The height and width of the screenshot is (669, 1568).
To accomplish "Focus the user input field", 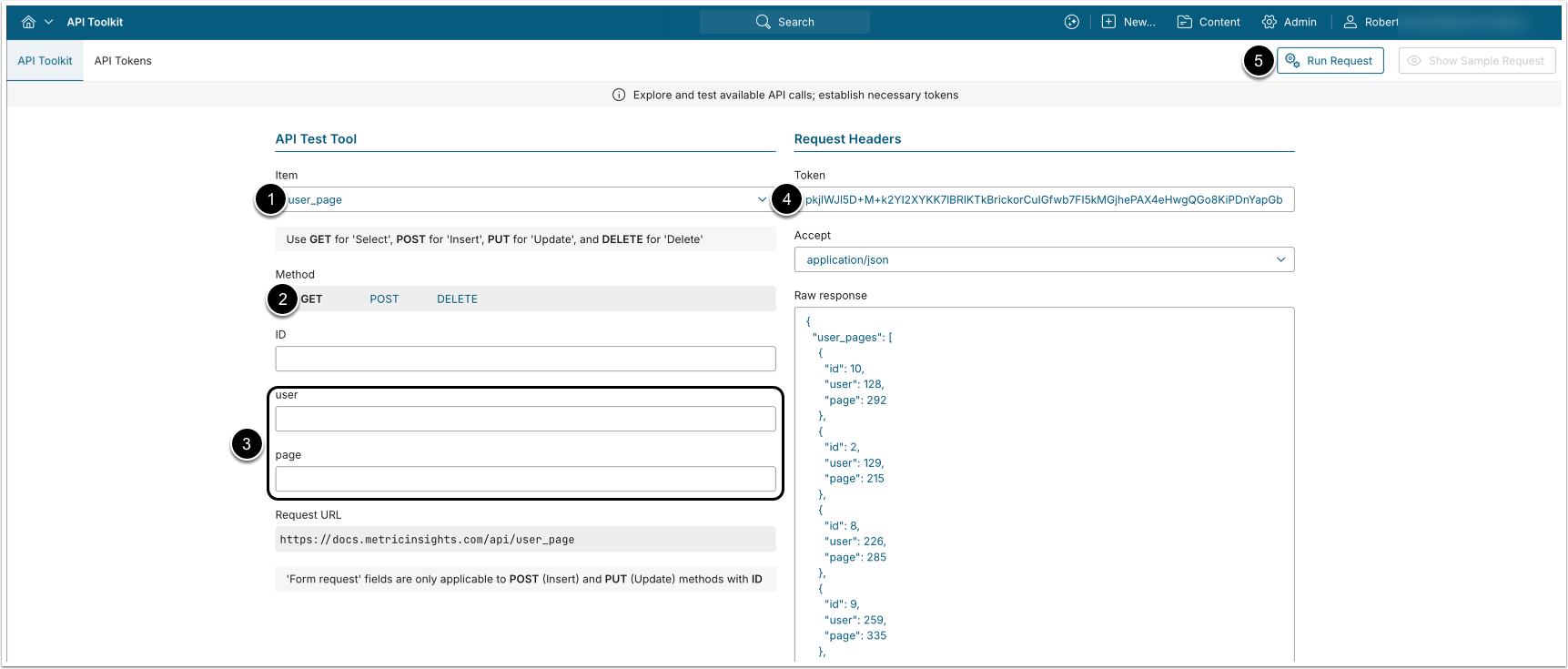I will click(x=525, y=419).
